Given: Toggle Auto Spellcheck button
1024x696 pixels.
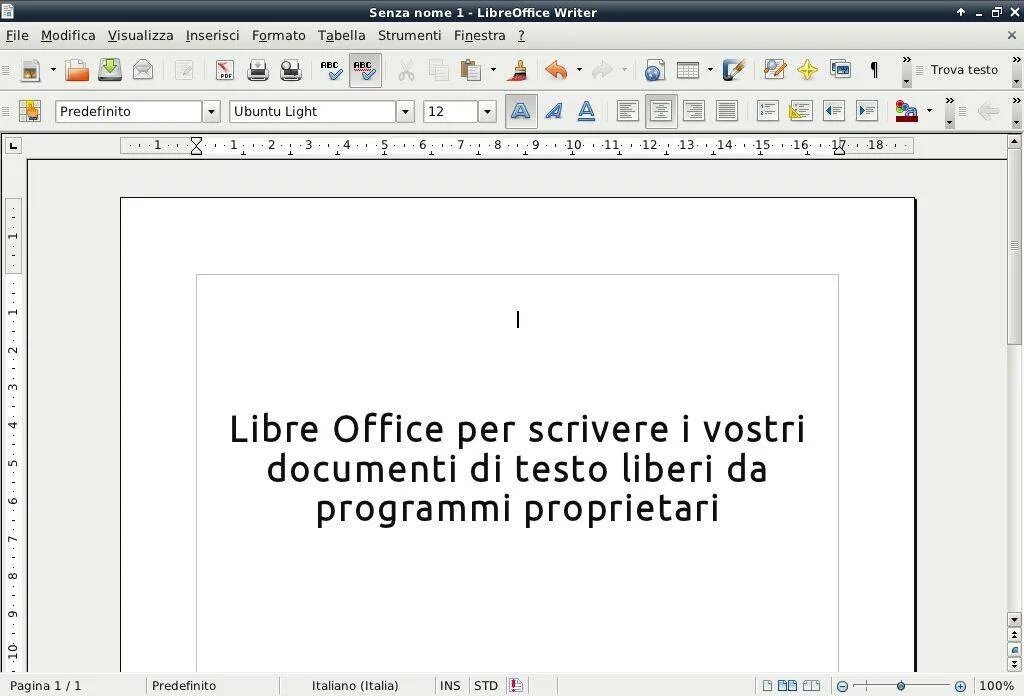Looking at the screenshot, I should click(365, 70).
